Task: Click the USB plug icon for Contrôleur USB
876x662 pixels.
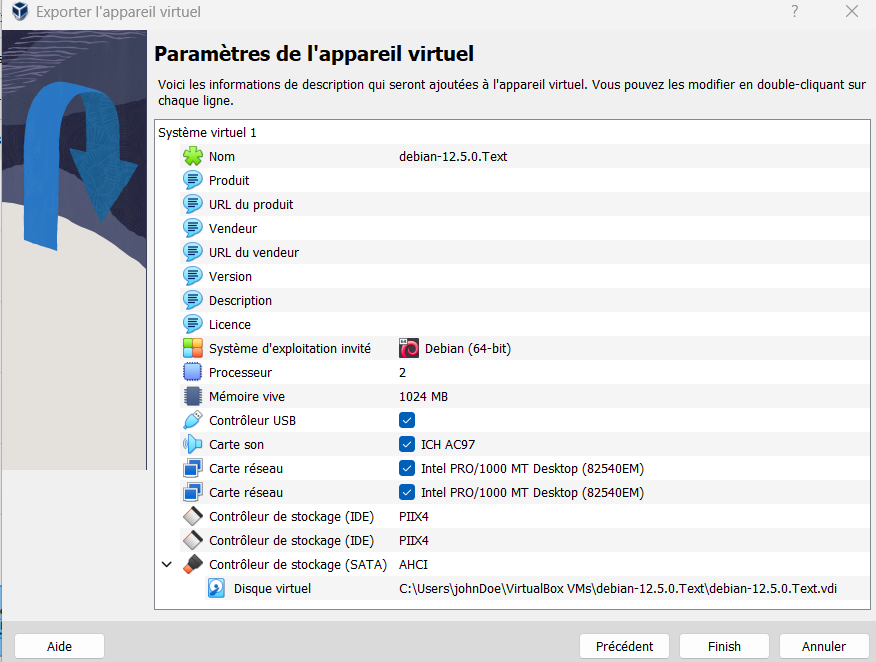Action: [193, 420]
